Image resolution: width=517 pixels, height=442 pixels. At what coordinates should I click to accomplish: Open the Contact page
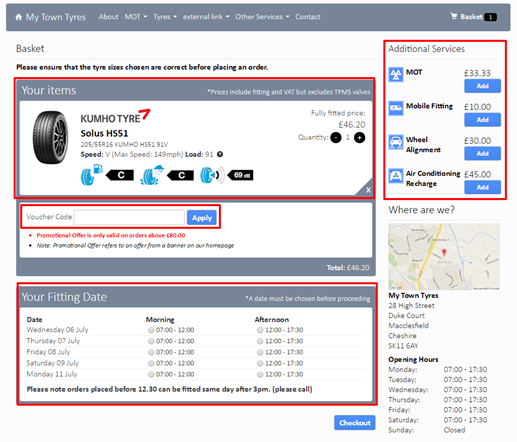(308, 17)
